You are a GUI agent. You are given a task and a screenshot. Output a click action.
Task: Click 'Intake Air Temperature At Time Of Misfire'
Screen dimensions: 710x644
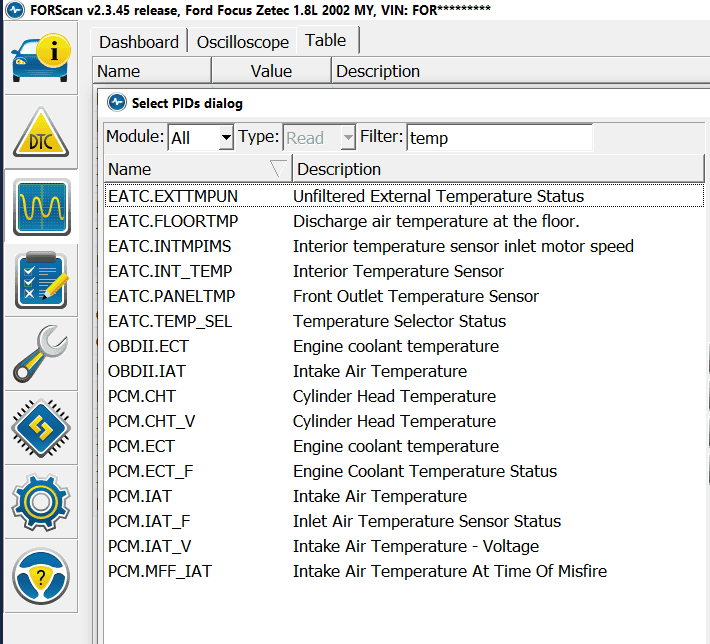click(x=450, y=571)
